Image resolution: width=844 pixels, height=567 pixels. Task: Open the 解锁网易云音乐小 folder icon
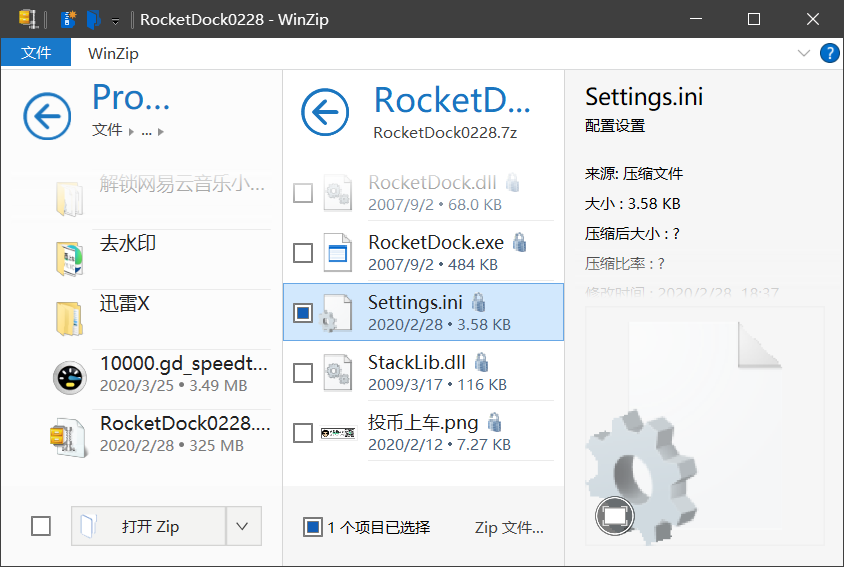tap(69, 199)
